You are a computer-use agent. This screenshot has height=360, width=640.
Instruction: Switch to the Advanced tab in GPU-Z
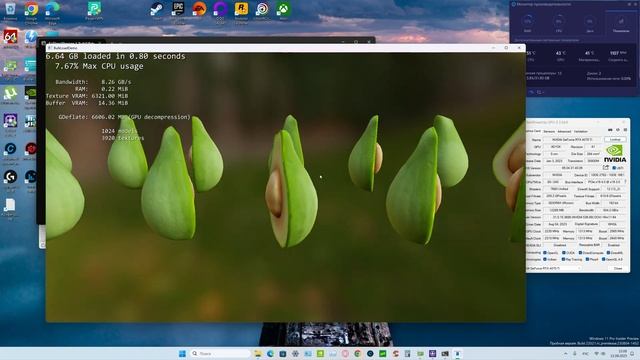564,131
